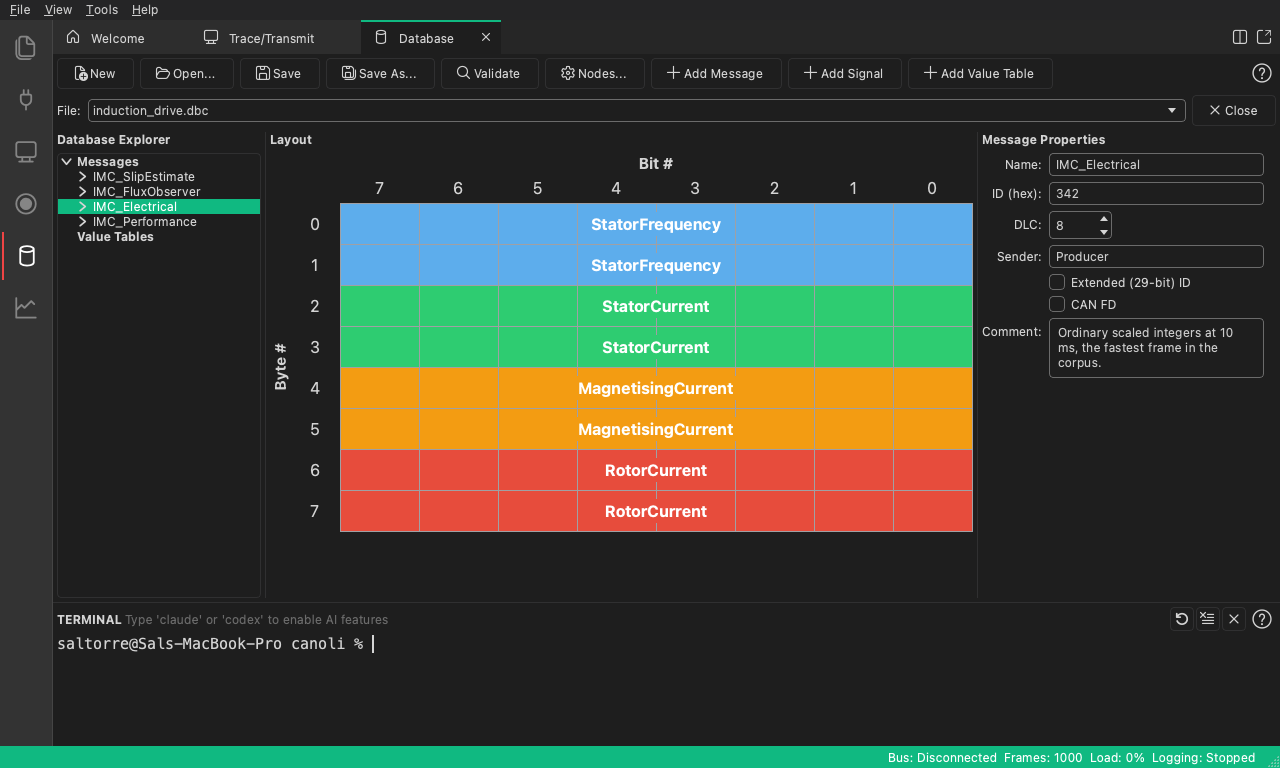Click the message Name input field
This screenshot has height=768, width=1280.
pos(1156,164)
